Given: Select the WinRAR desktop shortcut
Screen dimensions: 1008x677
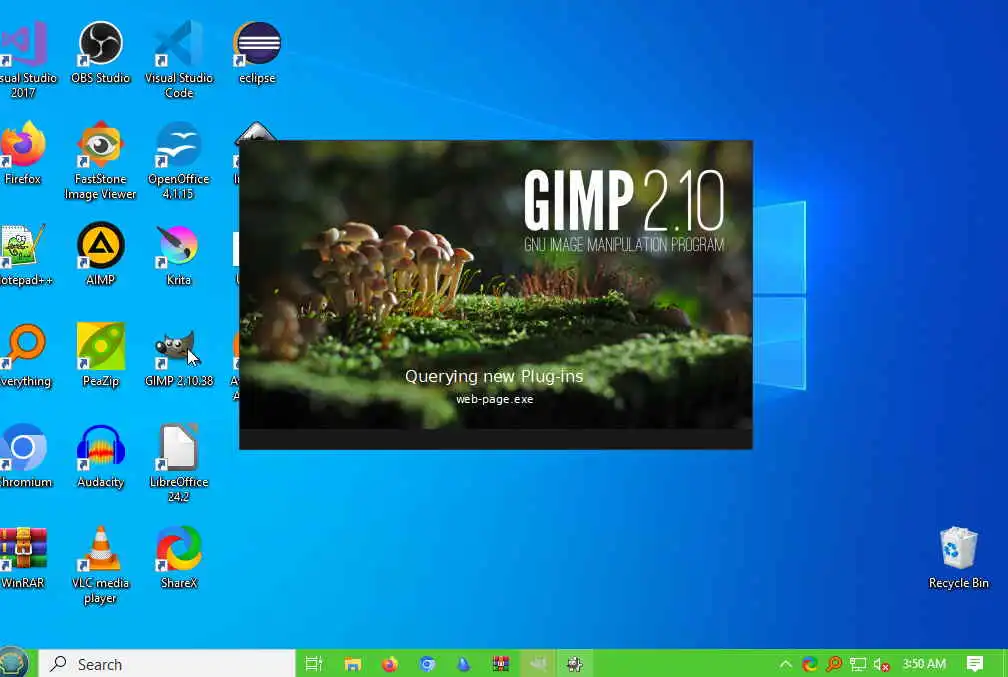Looking at the screenshot, I should coord(23,558).
